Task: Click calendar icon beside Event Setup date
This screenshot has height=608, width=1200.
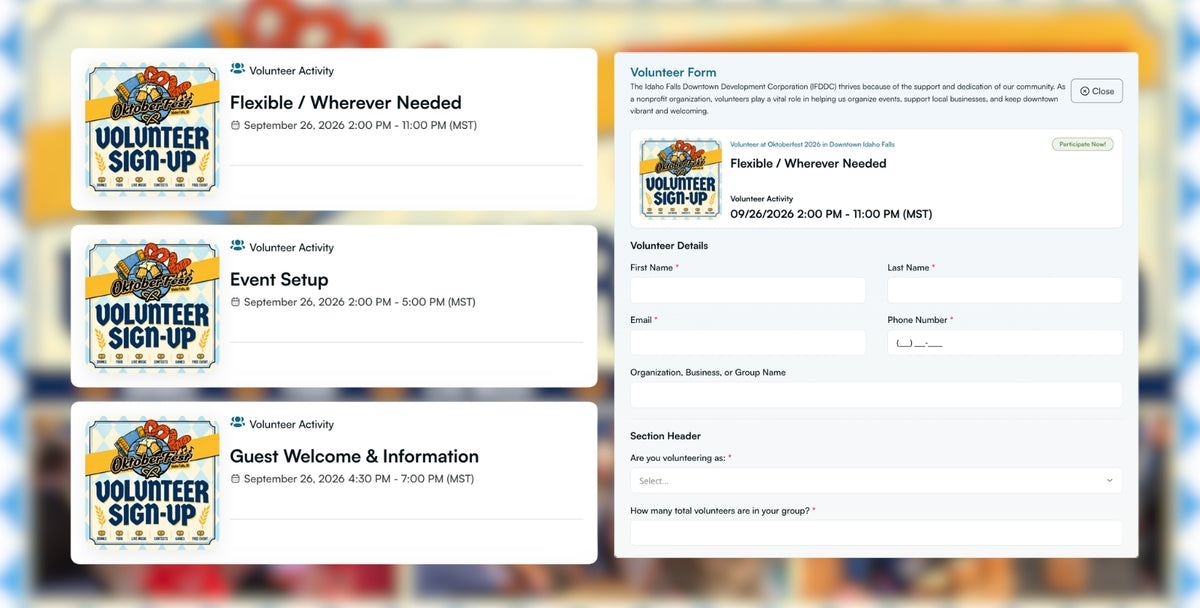Action: (x=235, y=302)
